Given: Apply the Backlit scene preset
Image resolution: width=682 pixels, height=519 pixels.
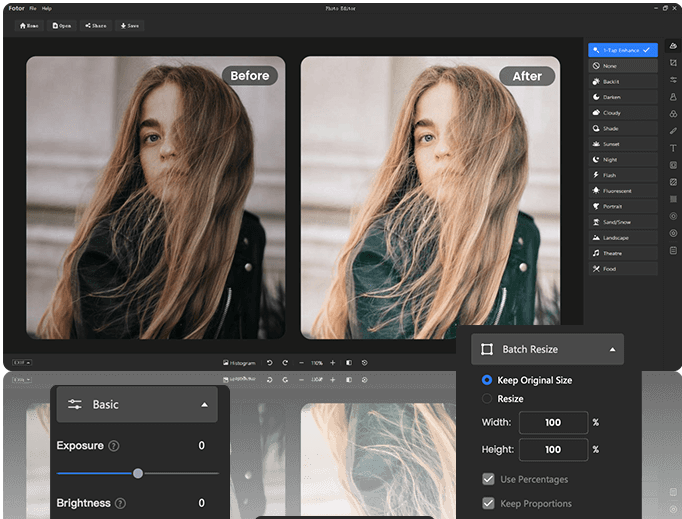Looking at the screenshot, I should [x=623, y=81].
